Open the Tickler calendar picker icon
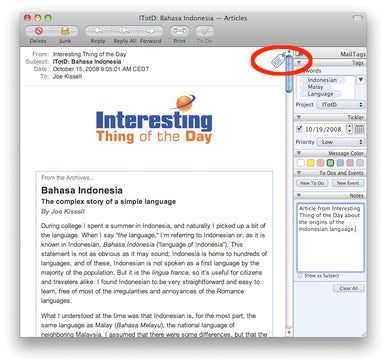The width and height of the screenshot is (386, 364). pyautogui.click(x=359, y=129)
